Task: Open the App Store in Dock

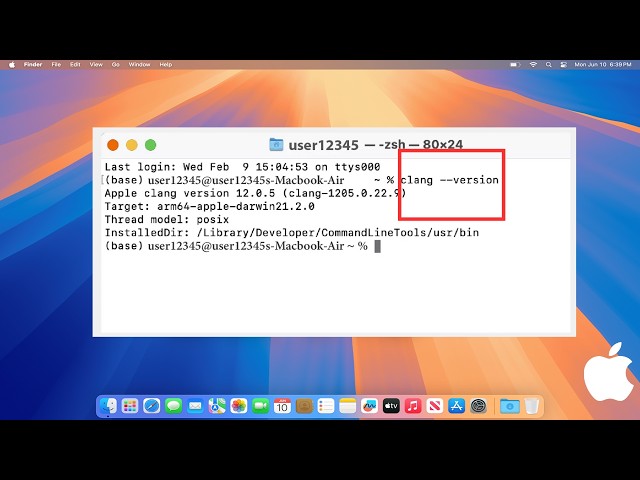Action: pos(456,406)
